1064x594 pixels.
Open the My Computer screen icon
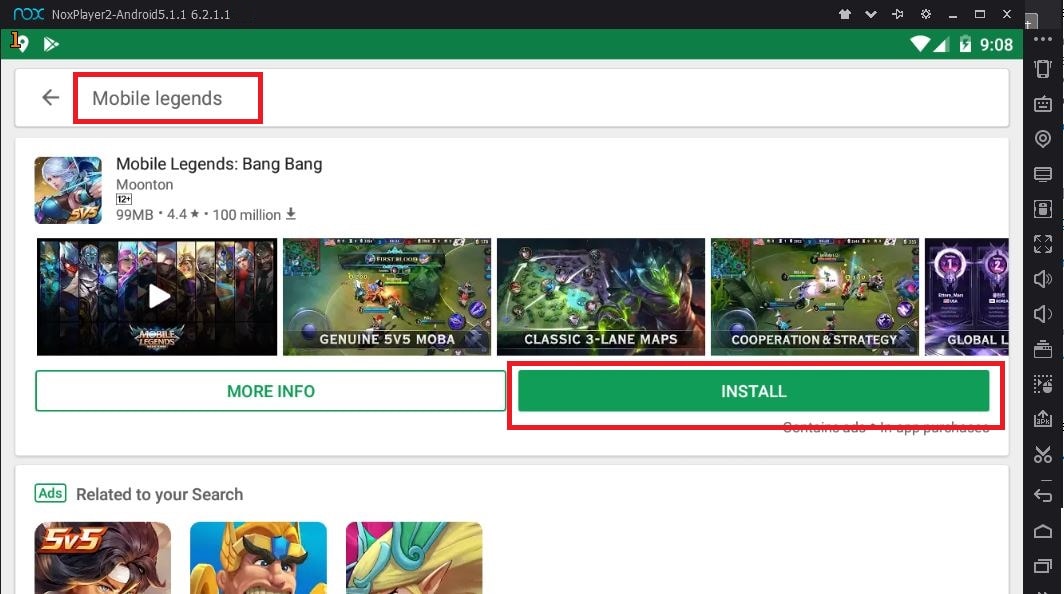tap(1043, 174)
